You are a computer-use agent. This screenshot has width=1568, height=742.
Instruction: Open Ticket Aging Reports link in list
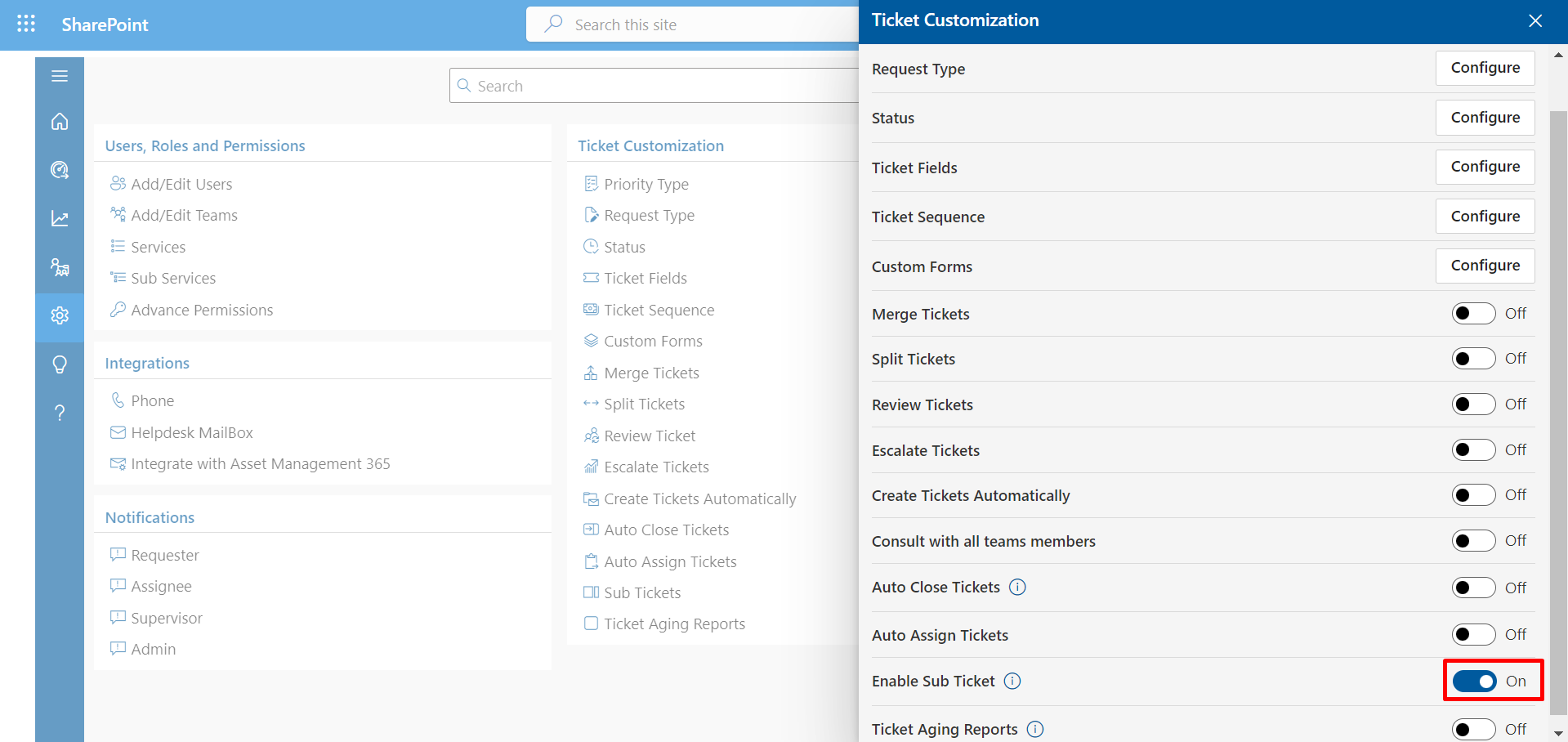coord(675,624)
